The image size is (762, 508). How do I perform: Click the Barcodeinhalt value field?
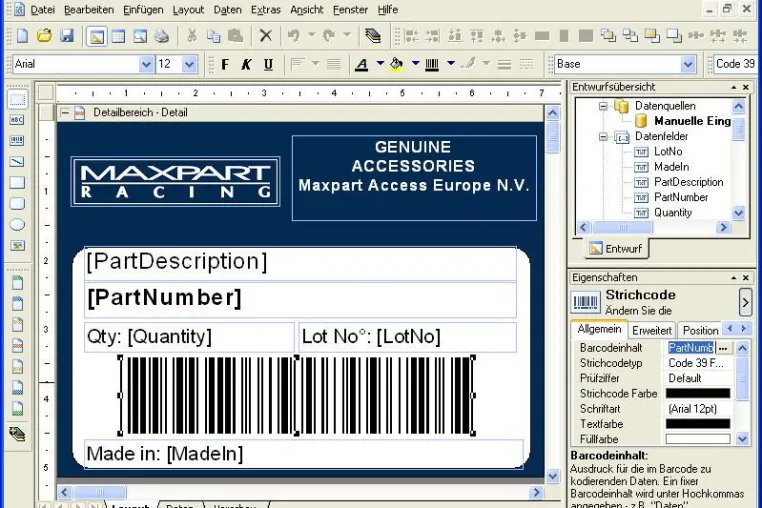pyautogui.click(x=691, y=348)
